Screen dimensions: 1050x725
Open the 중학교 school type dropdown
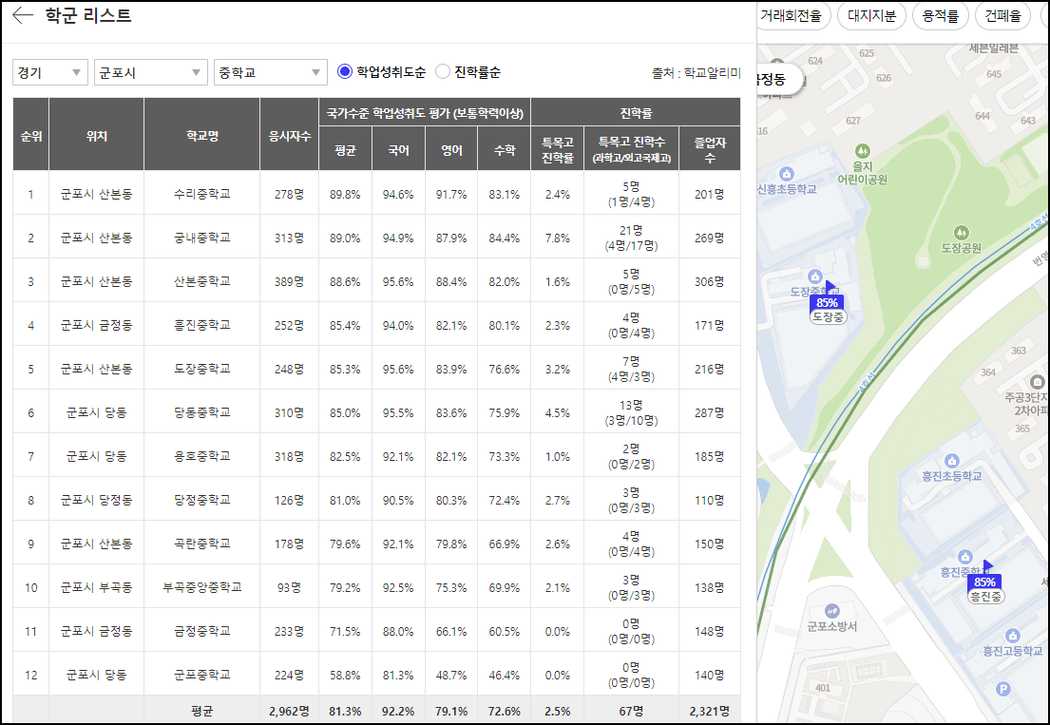point(271,72)
